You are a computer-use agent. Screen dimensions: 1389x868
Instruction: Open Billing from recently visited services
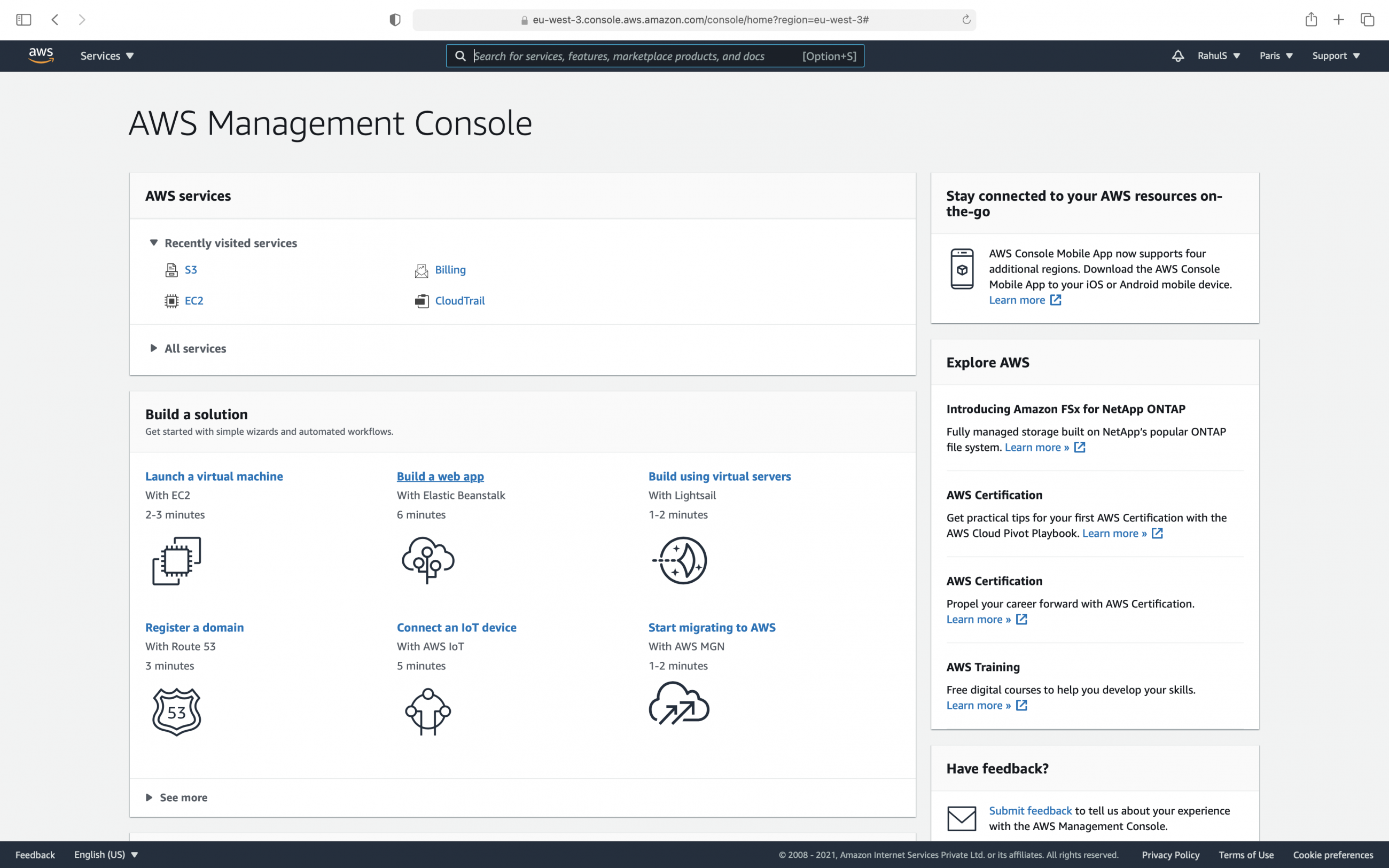(450, 269)
